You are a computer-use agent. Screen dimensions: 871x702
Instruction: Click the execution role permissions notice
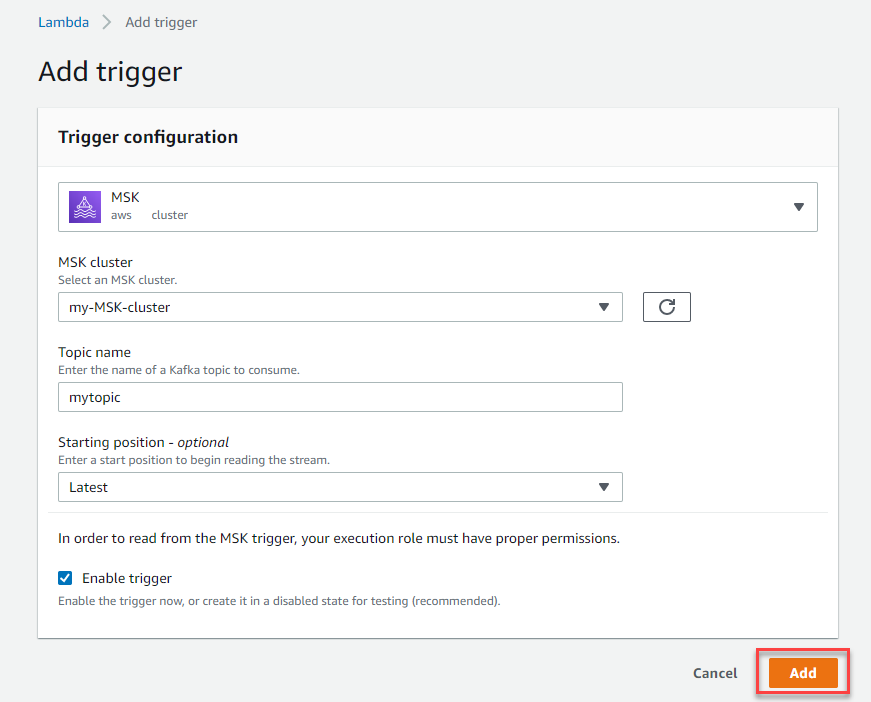(339, 538)
